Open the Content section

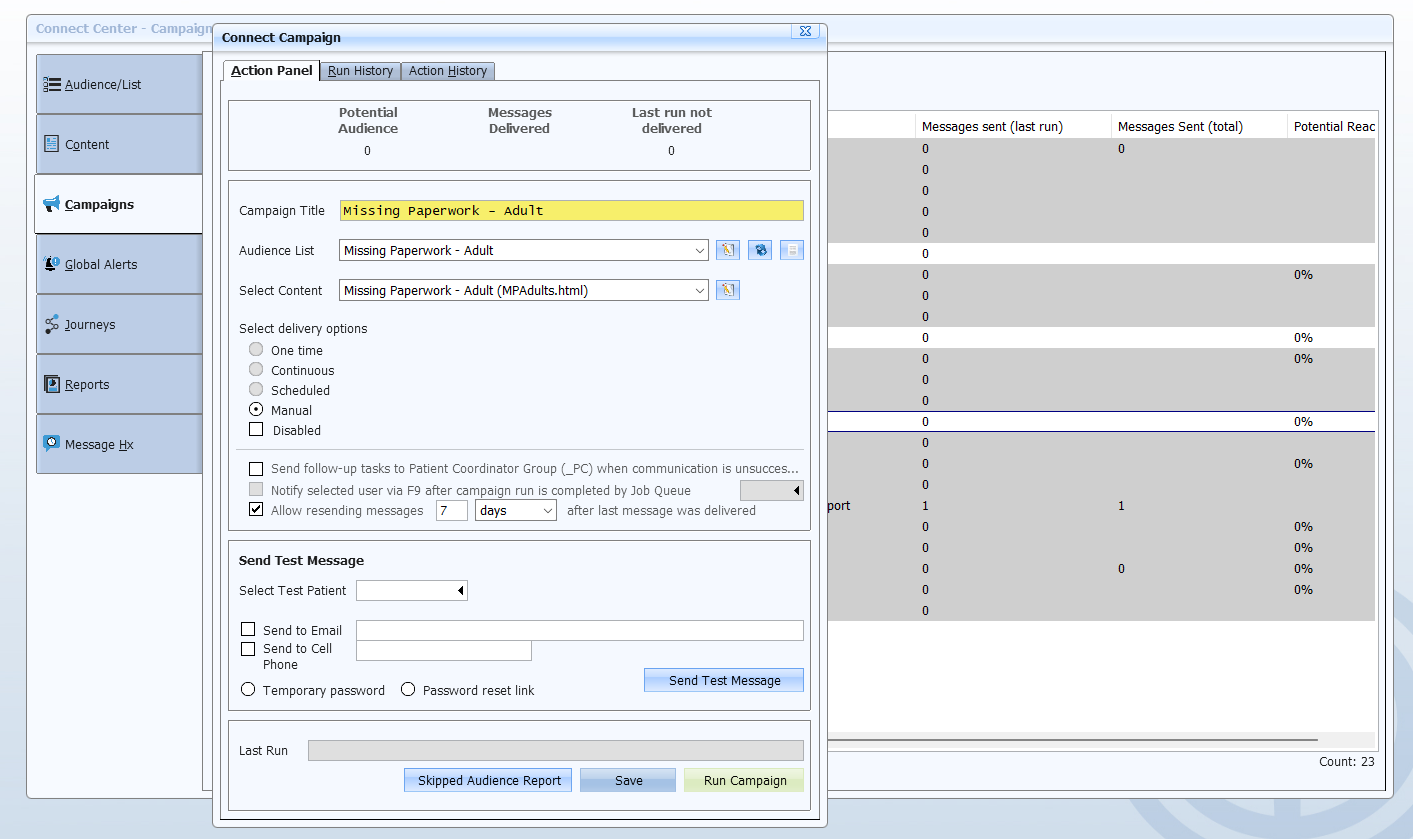pyautogui.click(x=119, y=144)
